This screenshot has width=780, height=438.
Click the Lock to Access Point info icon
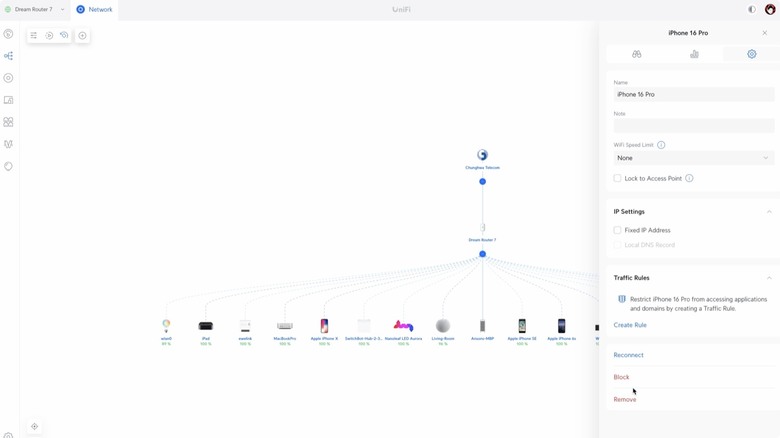(689, 178)
